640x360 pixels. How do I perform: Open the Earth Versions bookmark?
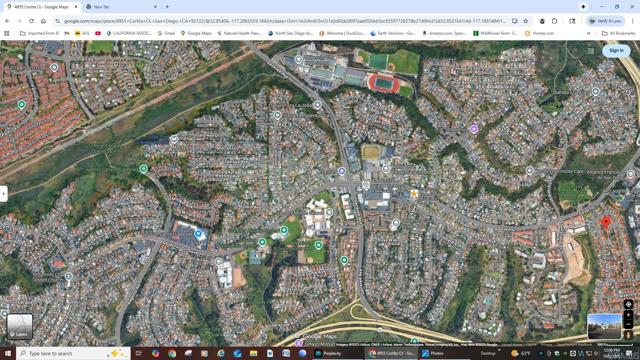pyautogui.click(x=392, y=33)
